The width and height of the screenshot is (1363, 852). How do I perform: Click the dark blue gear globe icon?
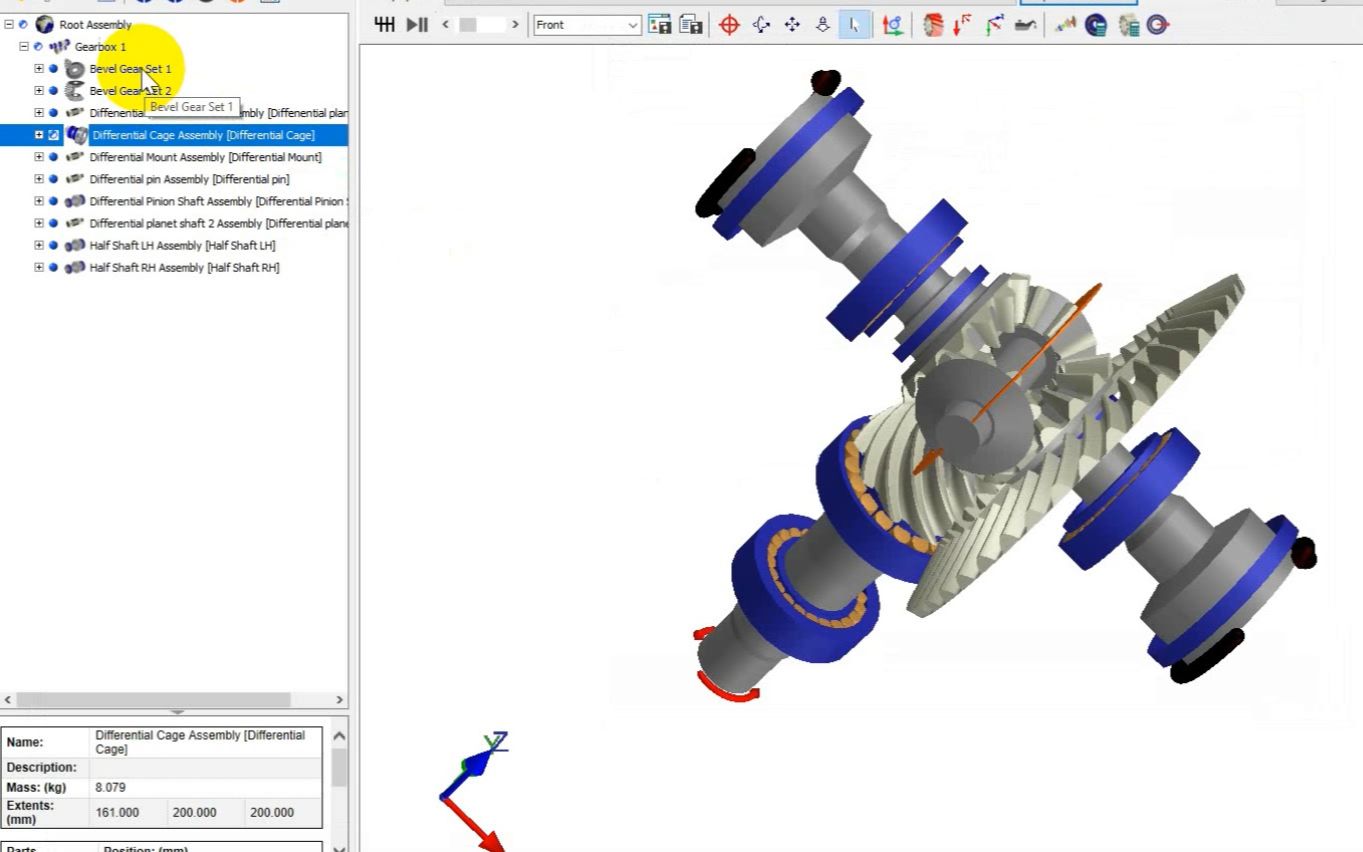point(1096,25)
